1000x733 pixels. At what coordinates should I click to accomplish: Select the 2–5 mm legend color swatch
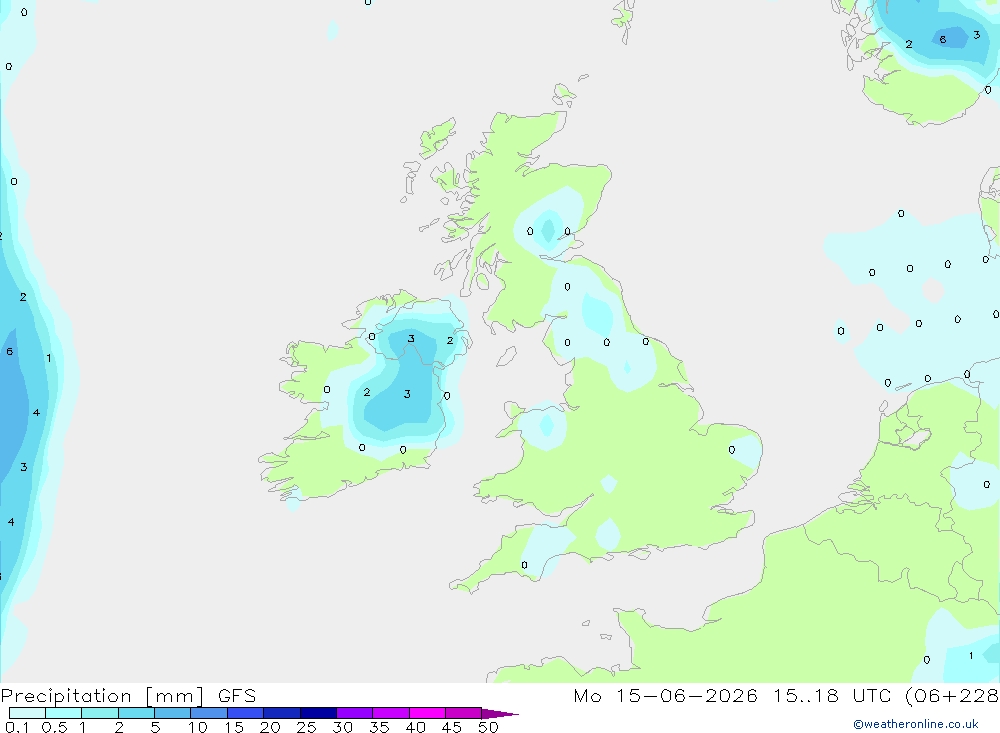[136, 713]
